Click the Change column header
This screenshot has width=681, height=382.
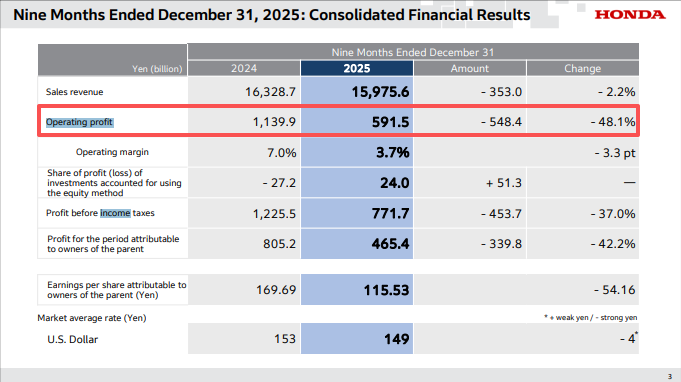[x=582, y=68]
